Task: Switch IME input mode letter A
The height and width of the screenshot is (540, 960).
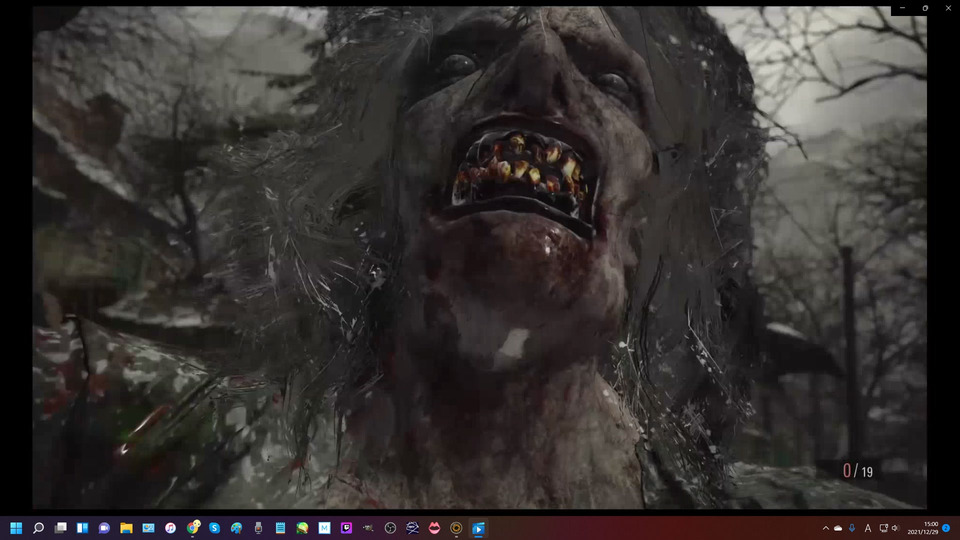Action: (868, 528)
